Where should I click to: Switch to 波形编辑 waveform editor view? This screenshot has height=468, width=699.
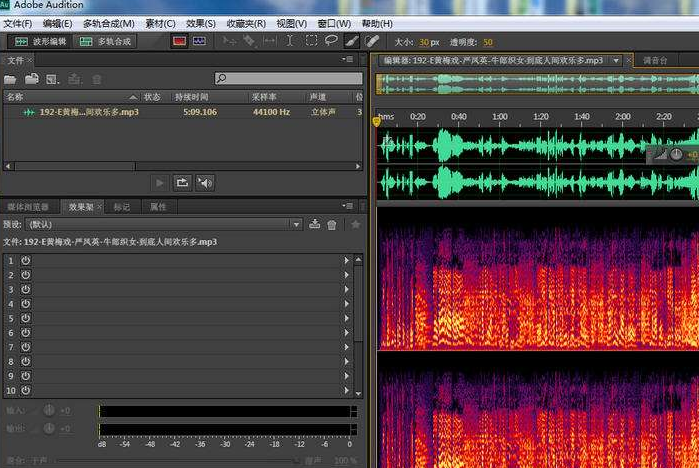click(x=38, y=42)
